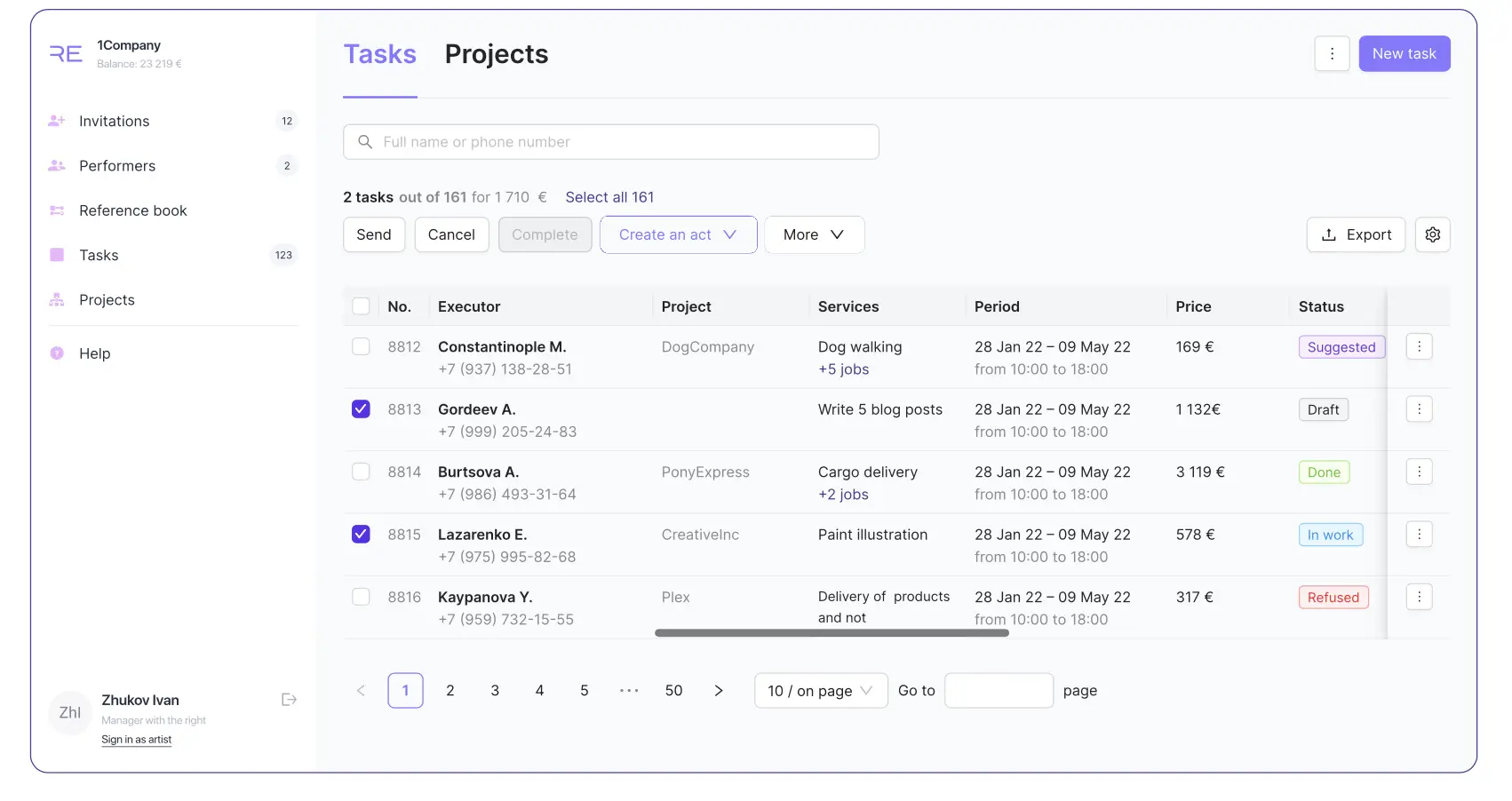This screenshot has height=801, width=1512.
Task: Click the Export button
Action: [1356, 234]
